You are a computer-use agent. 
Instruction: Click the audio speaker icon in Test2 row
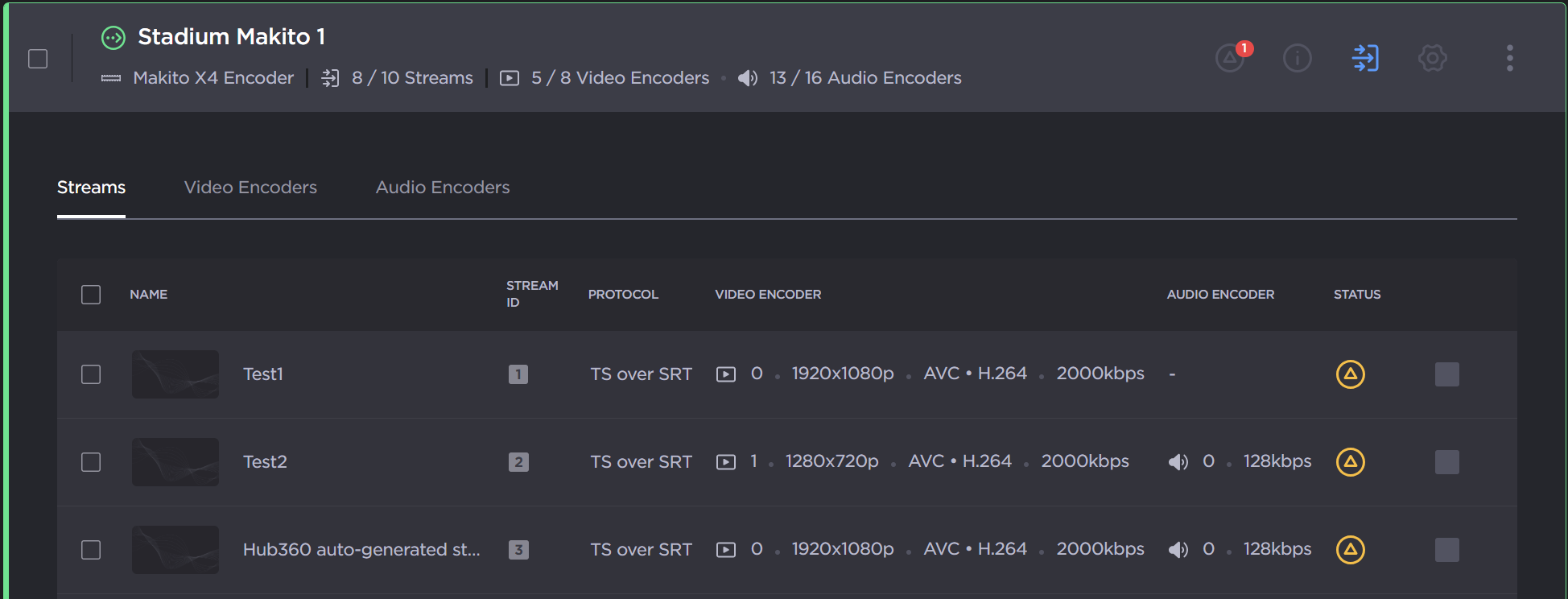(x=1178, y=462)
